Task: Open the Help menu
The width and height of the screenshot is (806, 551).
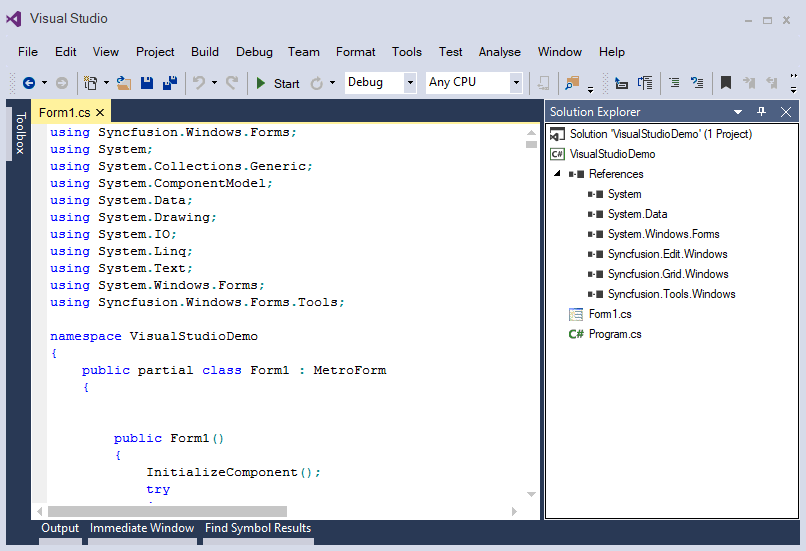Action: (612, 52)
